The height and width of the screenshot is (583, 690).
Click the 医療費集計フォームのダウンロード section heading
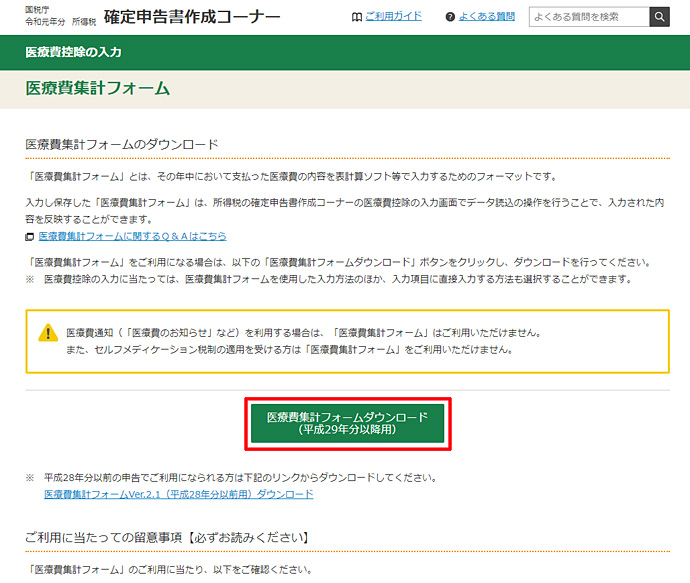pyautogui.click(x=122, y=144)
